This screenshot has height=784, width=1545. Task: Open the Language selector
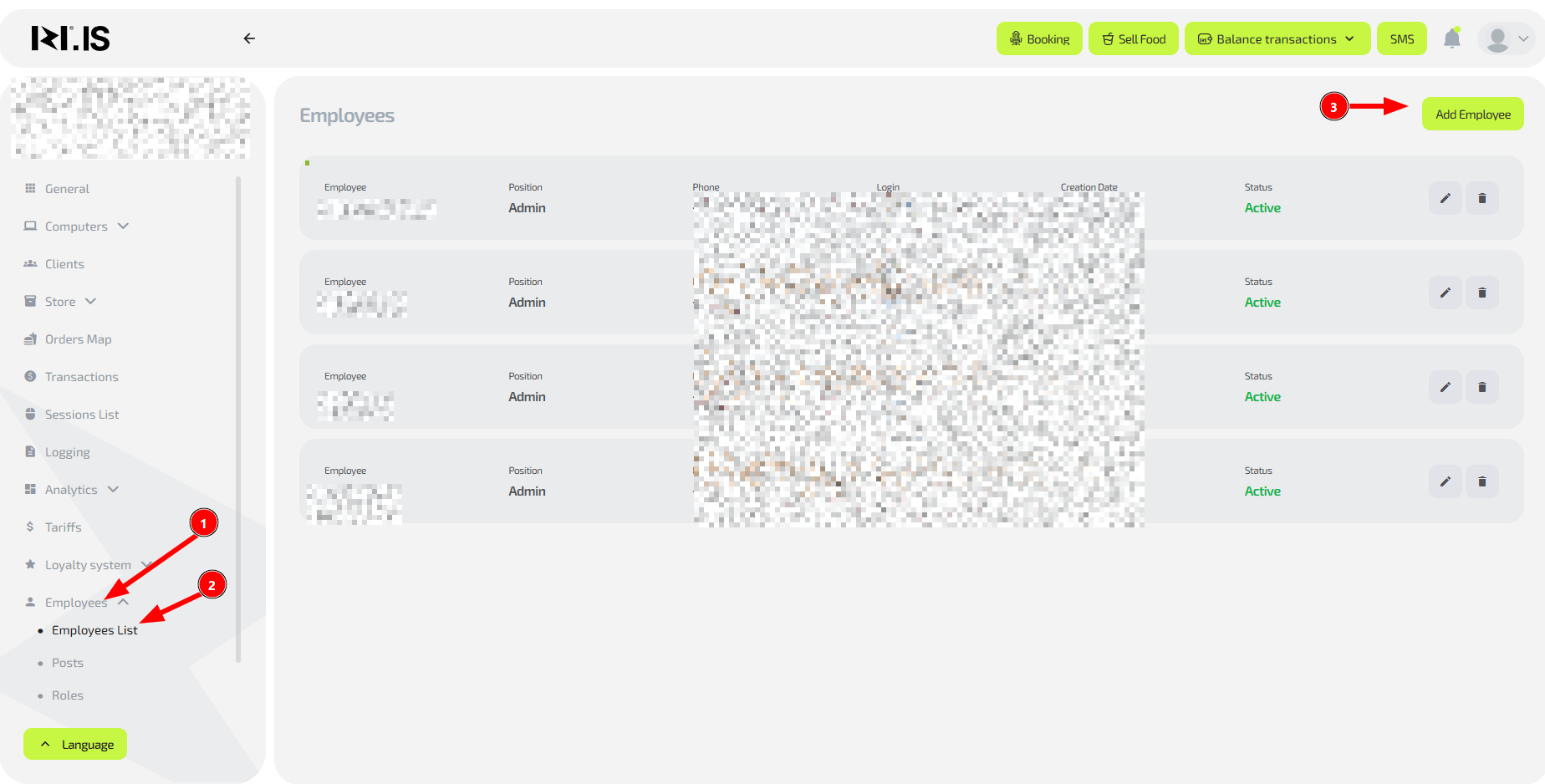[x=75, y=744]
